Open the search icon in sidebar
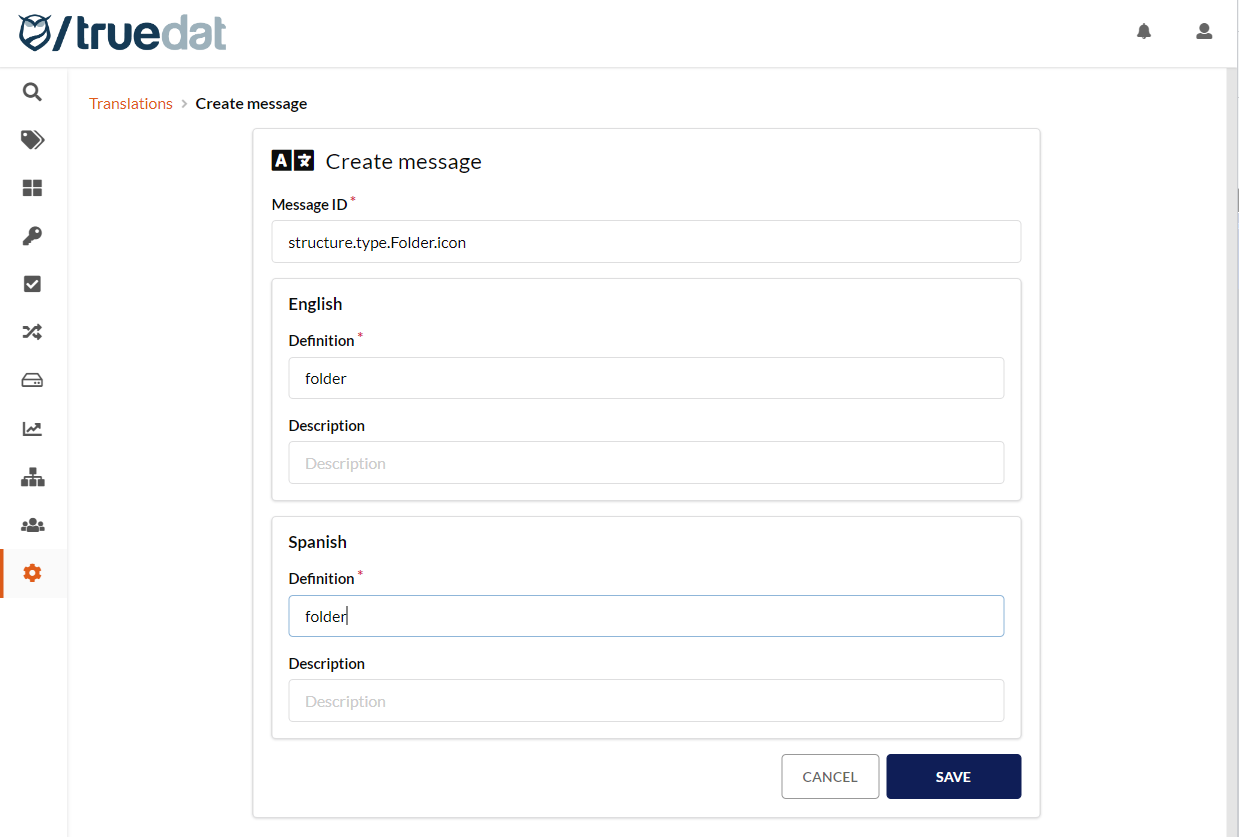Image resolution: width=1239 pixels, height=837 pixels. (32, 92)
